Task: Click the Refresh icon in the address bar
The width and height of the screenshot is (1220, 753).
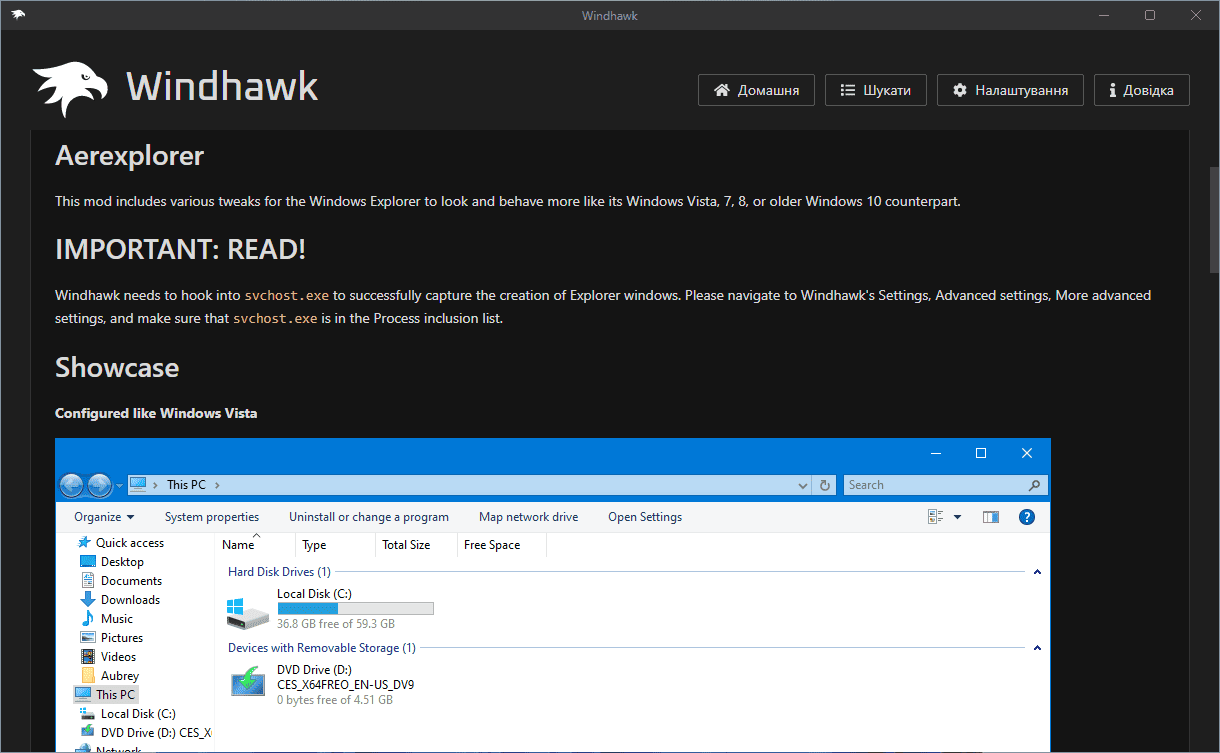Action: point(825,485)
